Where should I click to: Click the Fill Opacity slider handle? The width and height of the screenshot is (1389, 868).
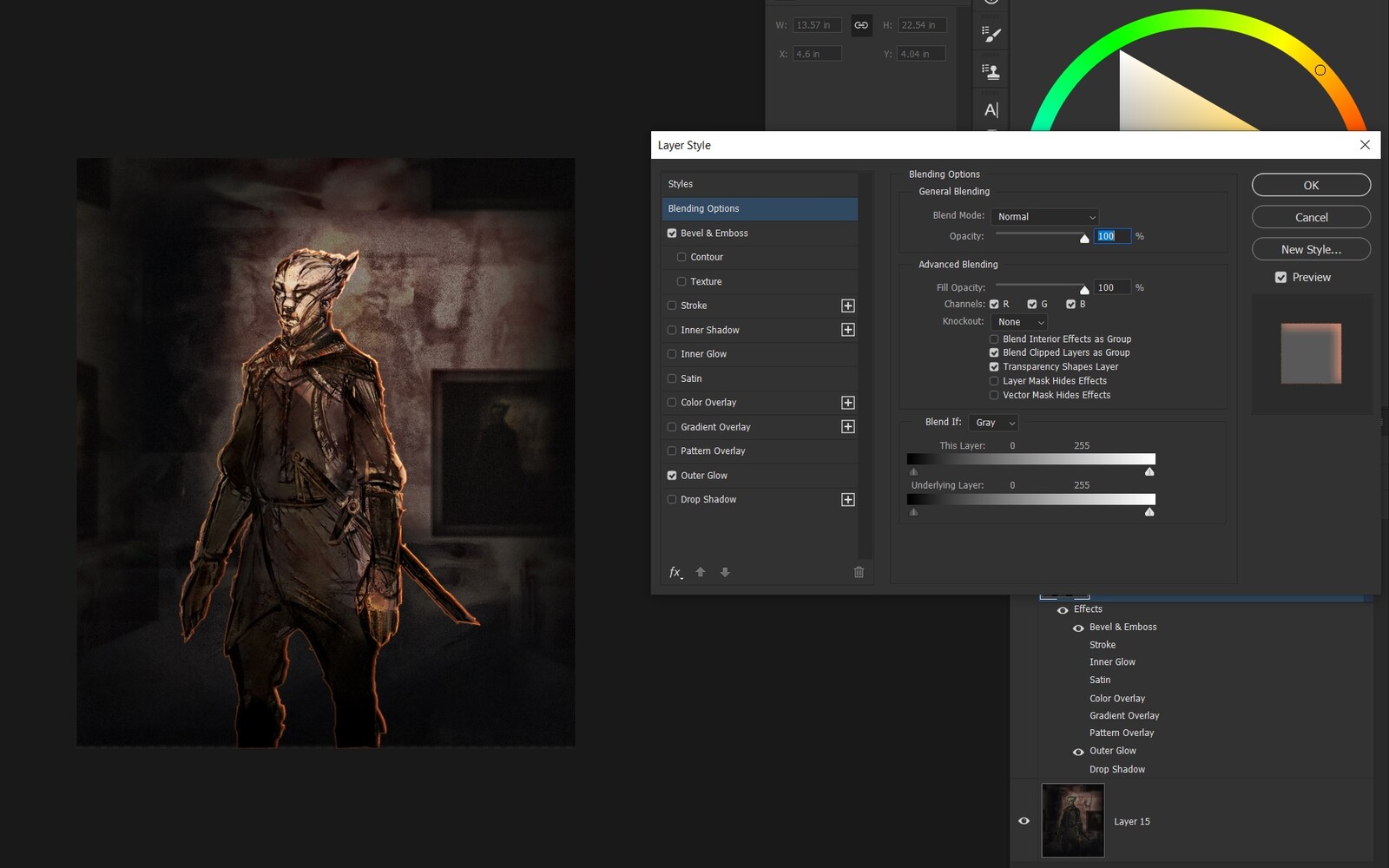[1084, 290]
